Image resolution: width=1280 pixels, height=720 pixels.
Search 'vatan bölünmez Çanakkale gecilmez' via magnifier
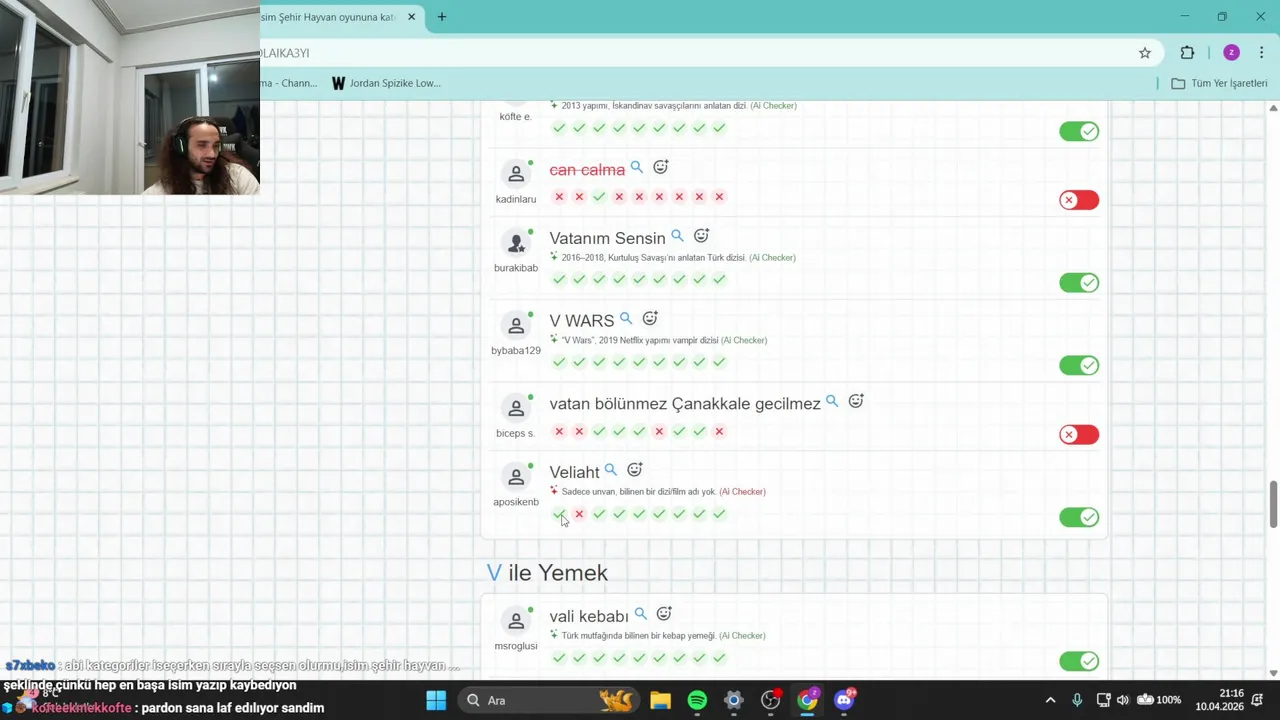tap(832, 401)
